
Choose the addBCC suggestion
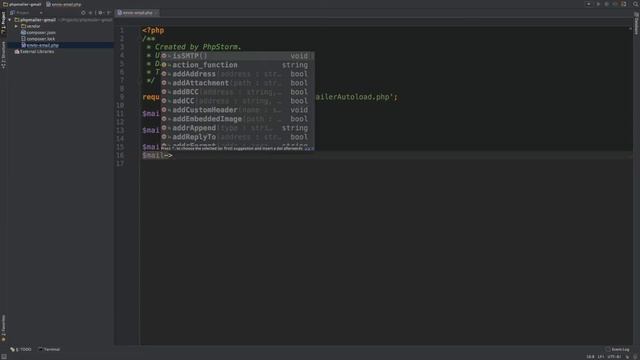[237, 92]
